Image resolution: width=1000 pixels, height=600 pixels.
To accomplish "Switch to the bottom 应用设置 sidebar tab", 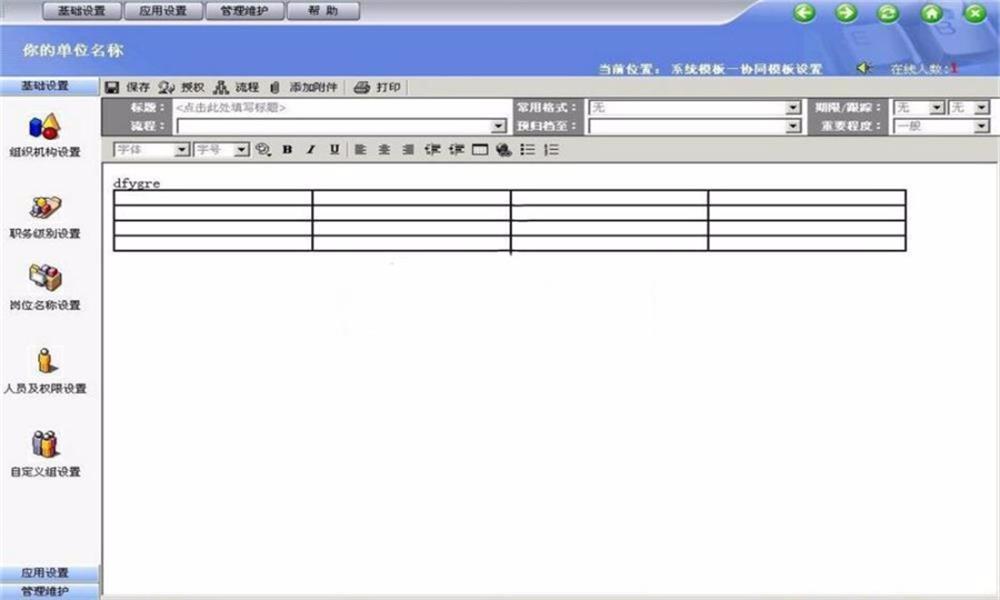I will [x=49, y=573].
